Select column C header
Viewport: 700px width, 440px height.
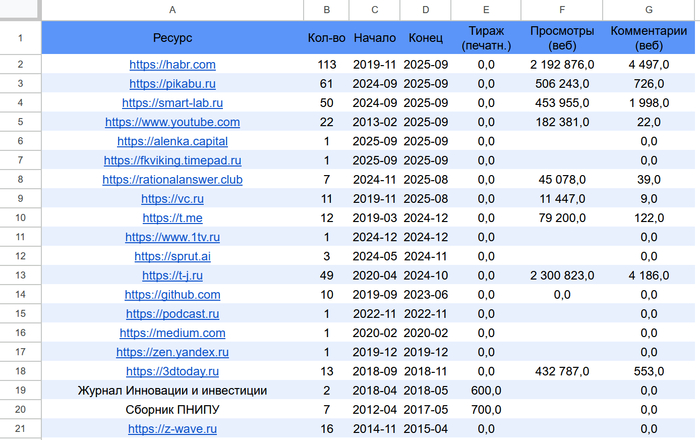[375, 10]
